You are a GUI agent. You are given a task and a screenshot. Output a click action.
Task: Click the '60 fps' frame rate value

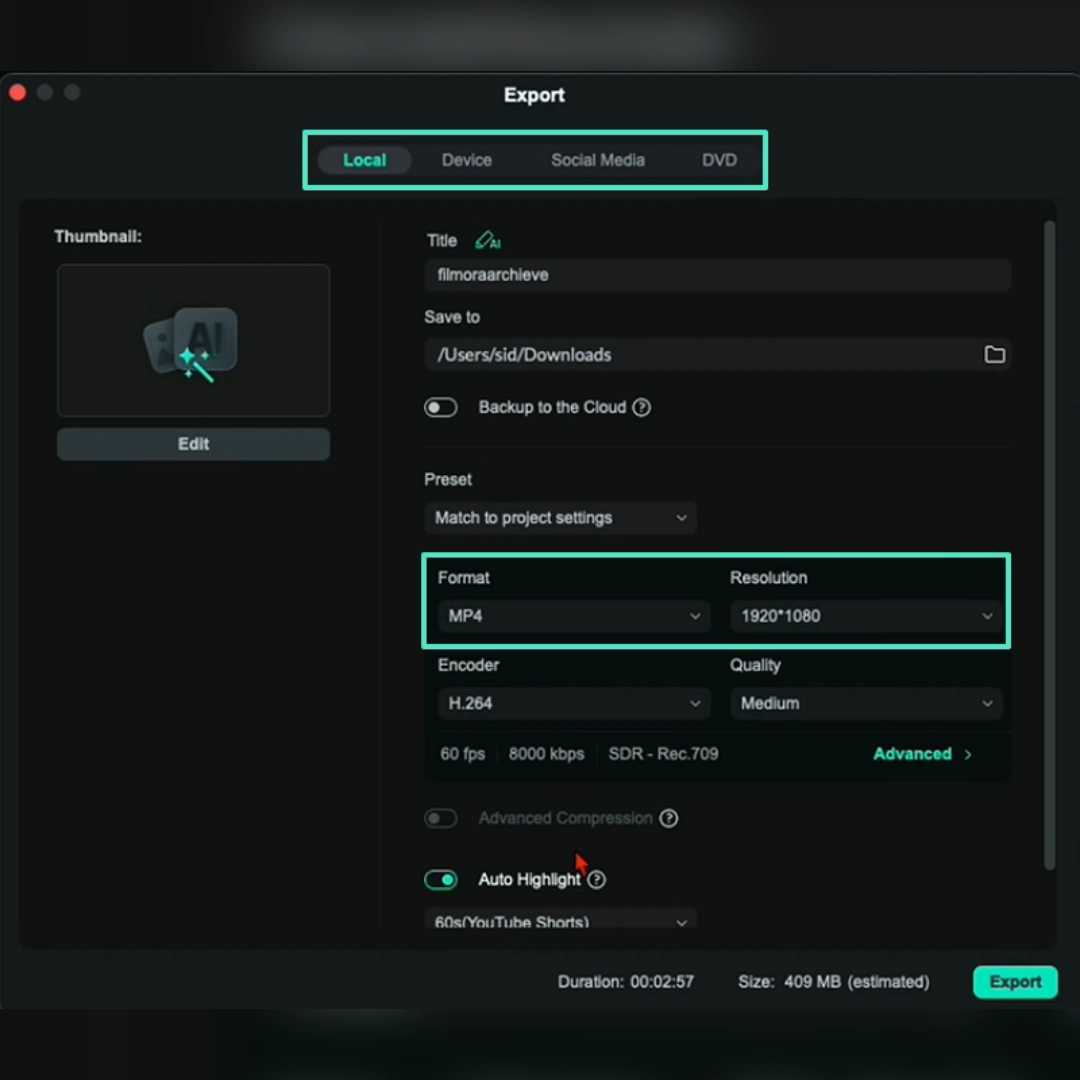click(462, 754)
